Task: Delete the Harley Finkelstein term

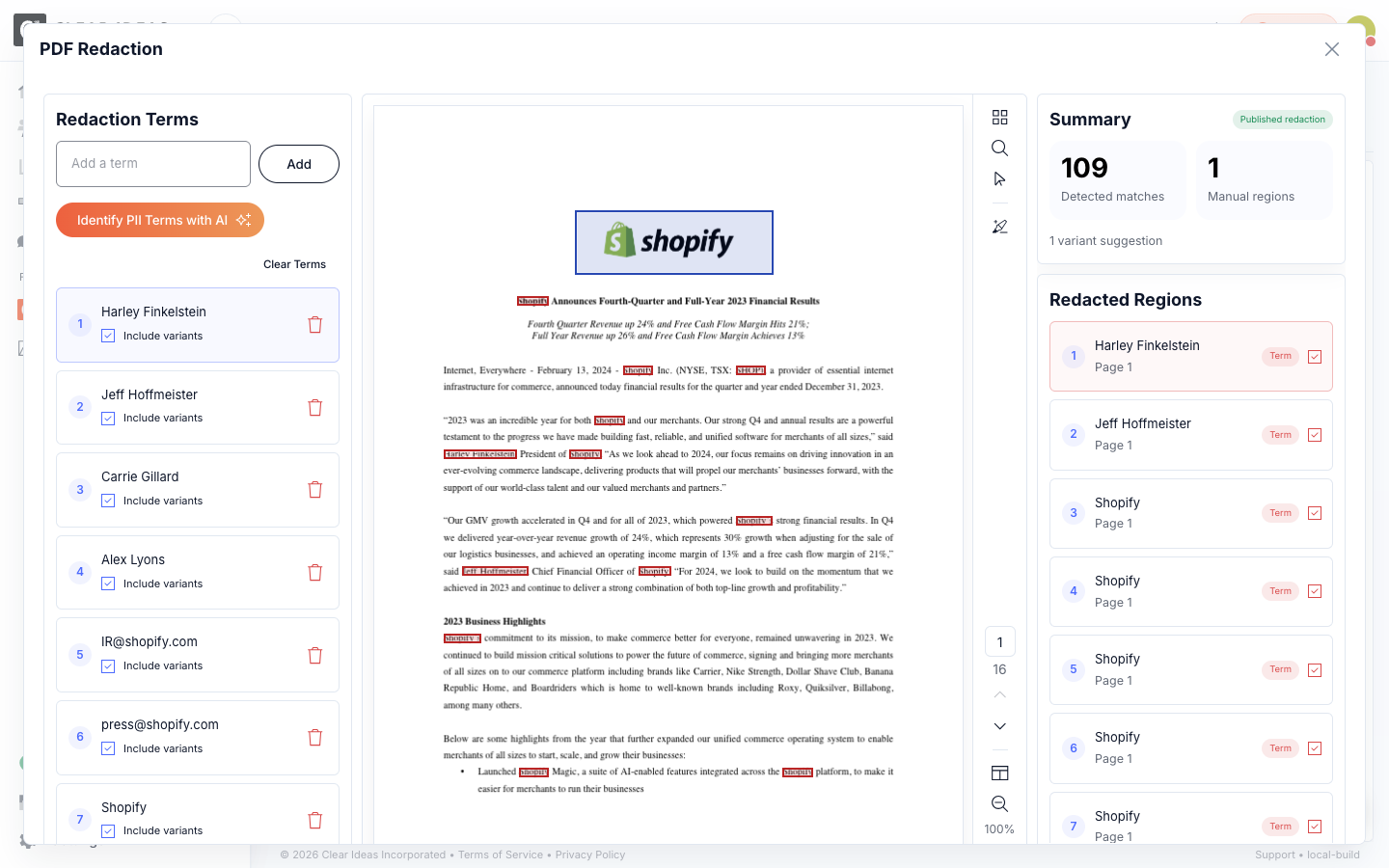Action: click(314, 325)
